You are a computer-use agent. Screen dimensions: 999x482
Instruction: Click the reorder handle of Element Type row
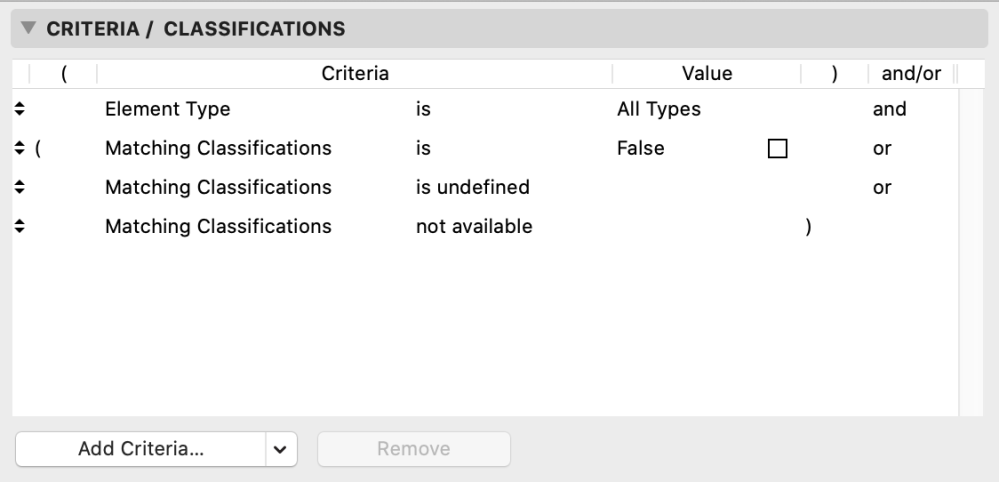pyautogui.click(x=20, y=110)
